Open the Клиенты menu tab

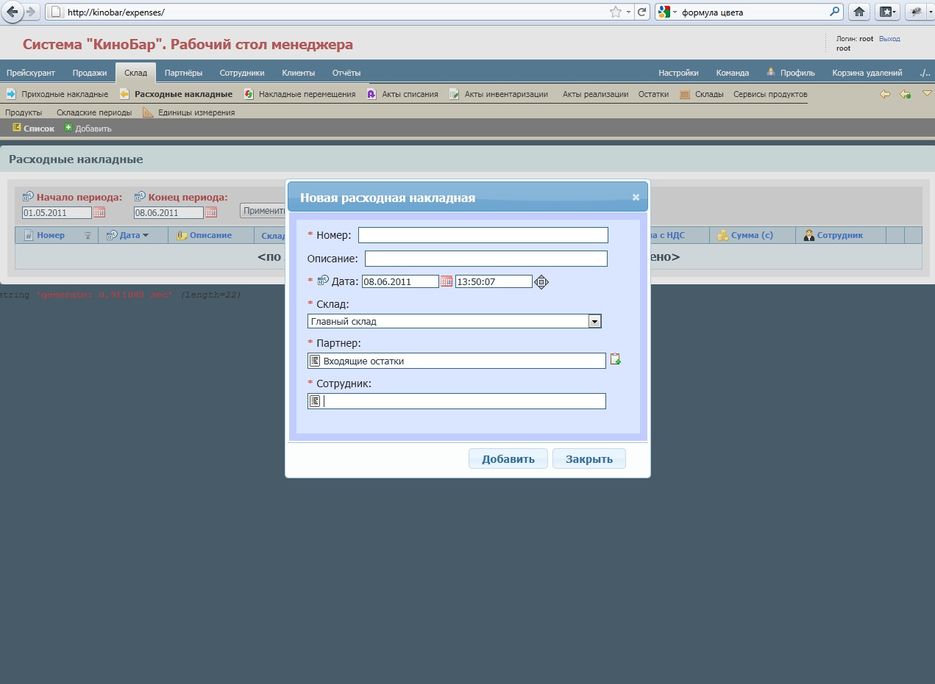point(298,73)
